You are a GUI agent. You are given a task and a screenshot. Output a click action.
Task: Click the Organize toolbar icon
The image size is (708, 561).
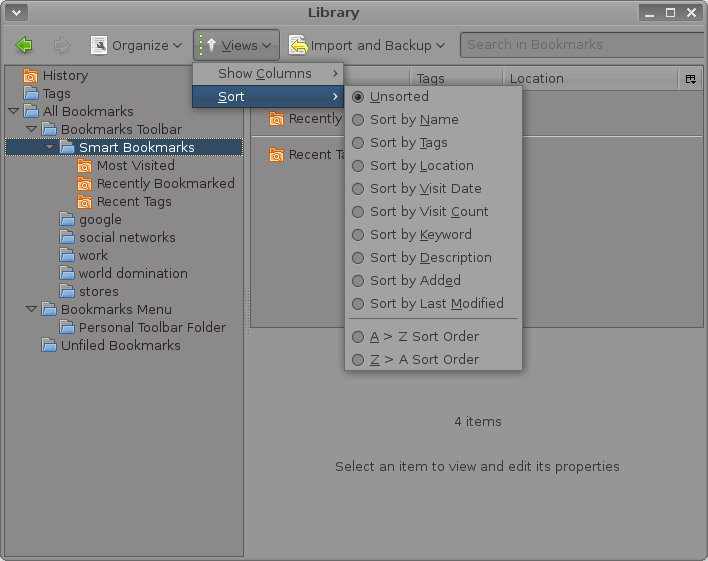pos(99,45)
